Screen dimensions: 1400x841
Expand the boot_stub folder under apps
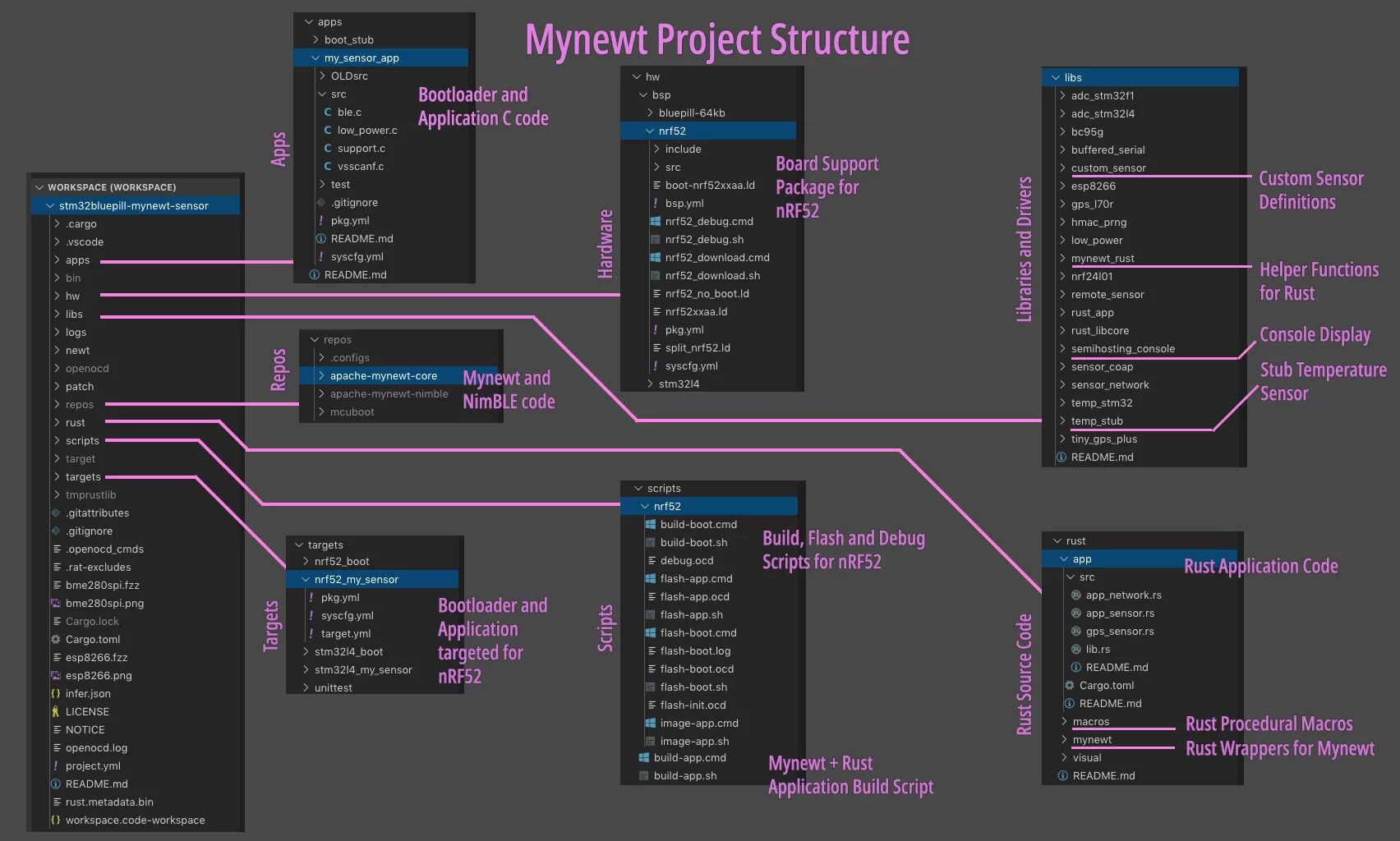click(315, 39)
